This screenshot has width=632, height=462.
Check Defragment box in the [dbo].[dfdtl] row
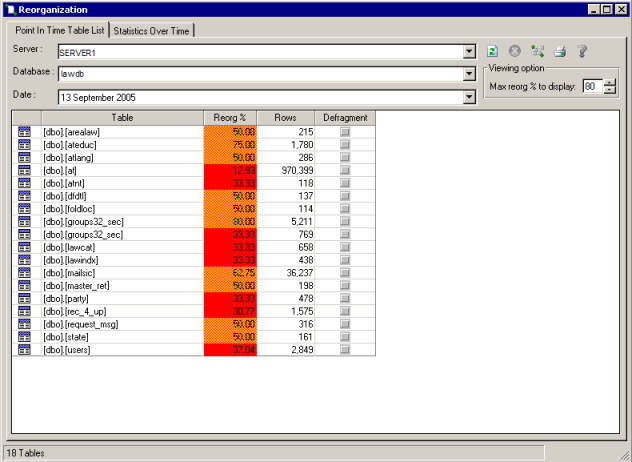tap(345, 196)
